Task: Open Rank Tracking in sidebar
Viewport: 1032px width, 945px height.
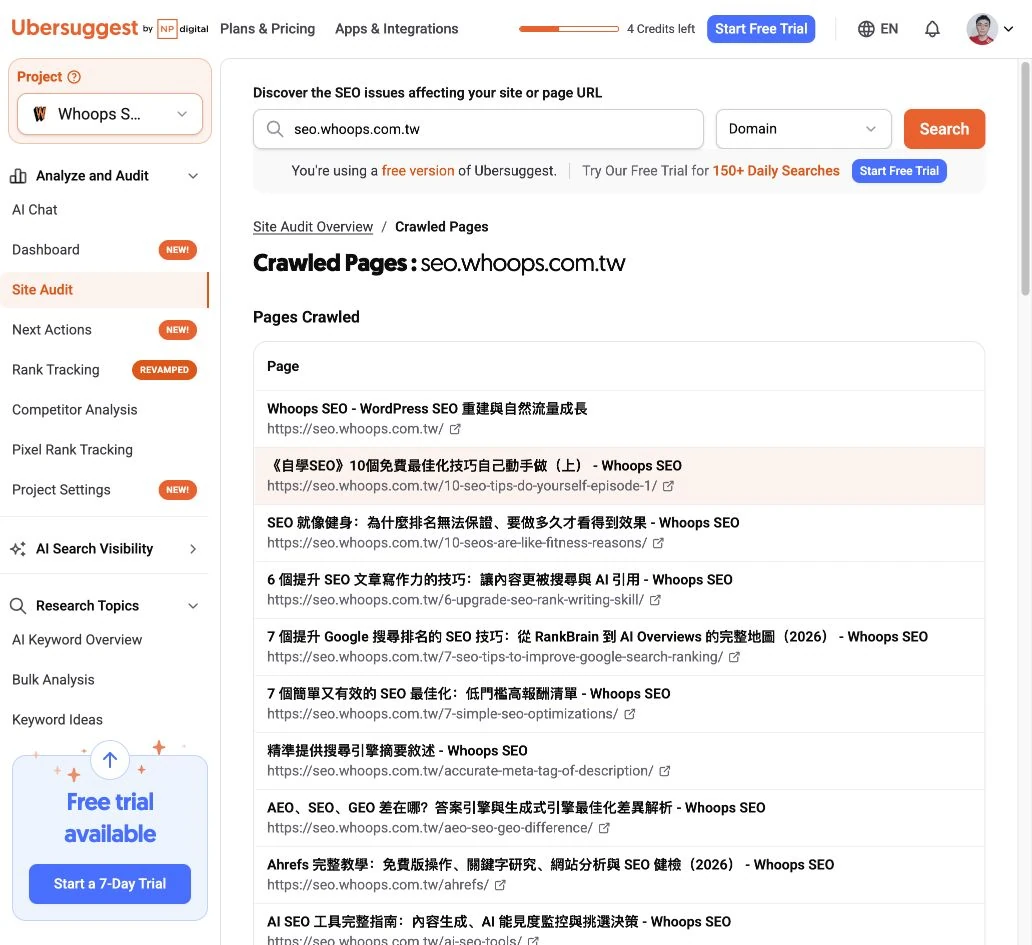Action: [x=56, y=370]
